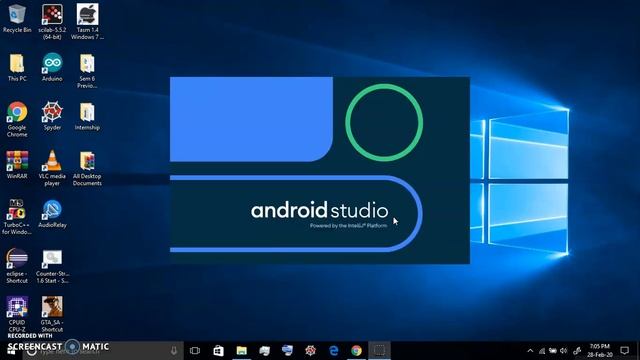
Task: Select the Tasm 1.4 Windows 7 shortcut
Action: coord(87,22)
